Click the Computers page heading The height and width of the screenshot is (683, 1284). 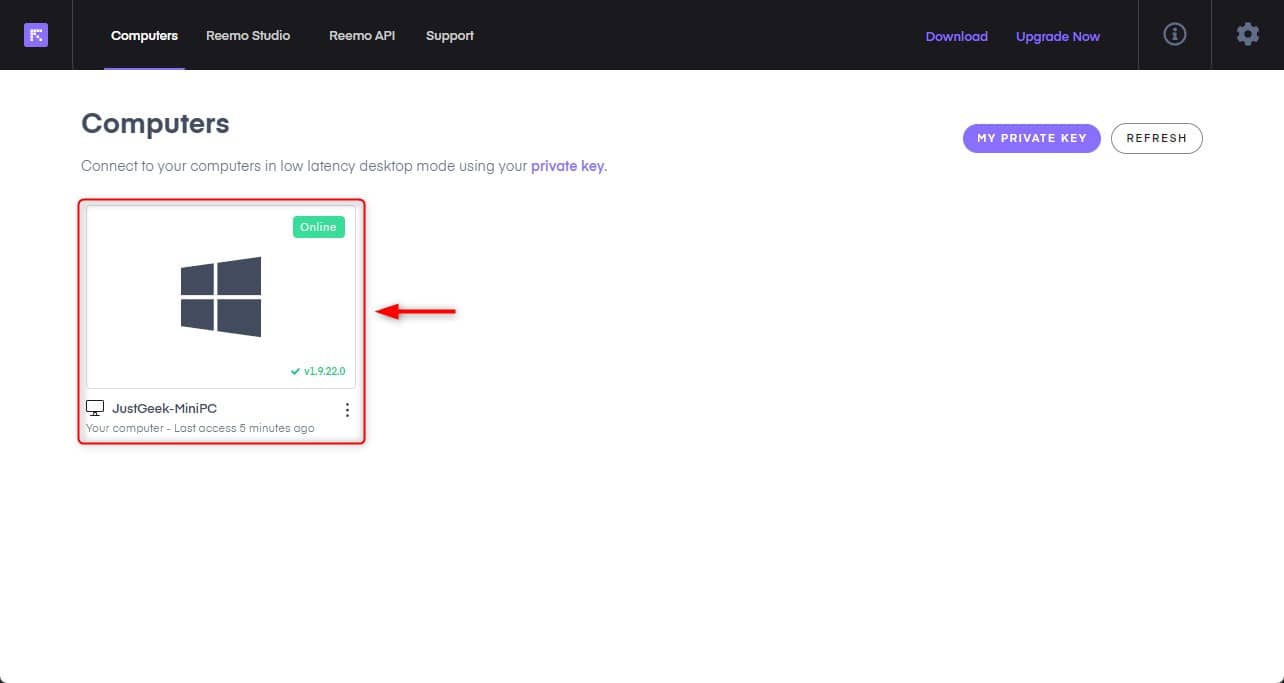pos(155,124)
